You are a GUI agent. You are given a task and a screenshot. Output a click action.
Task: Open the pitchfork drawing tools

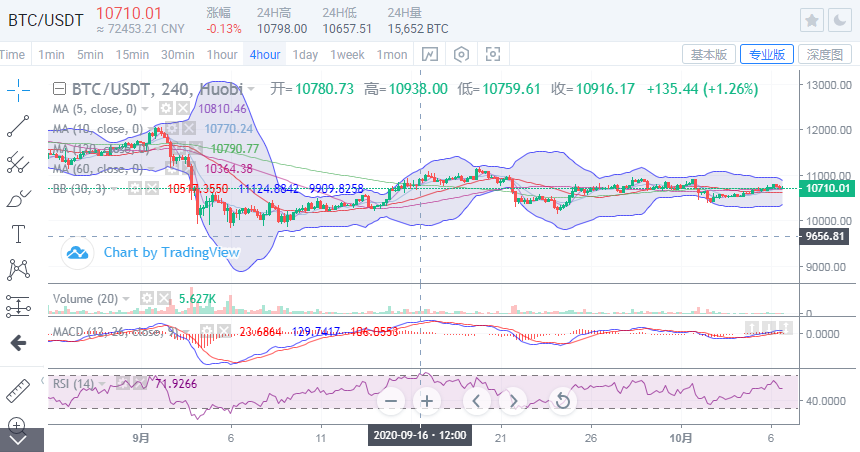pyautogui.click(x=18, y=162)
